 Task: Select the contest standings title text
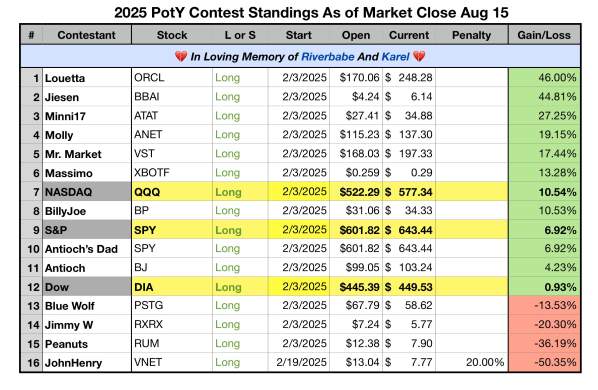click(x=311, y=13)
